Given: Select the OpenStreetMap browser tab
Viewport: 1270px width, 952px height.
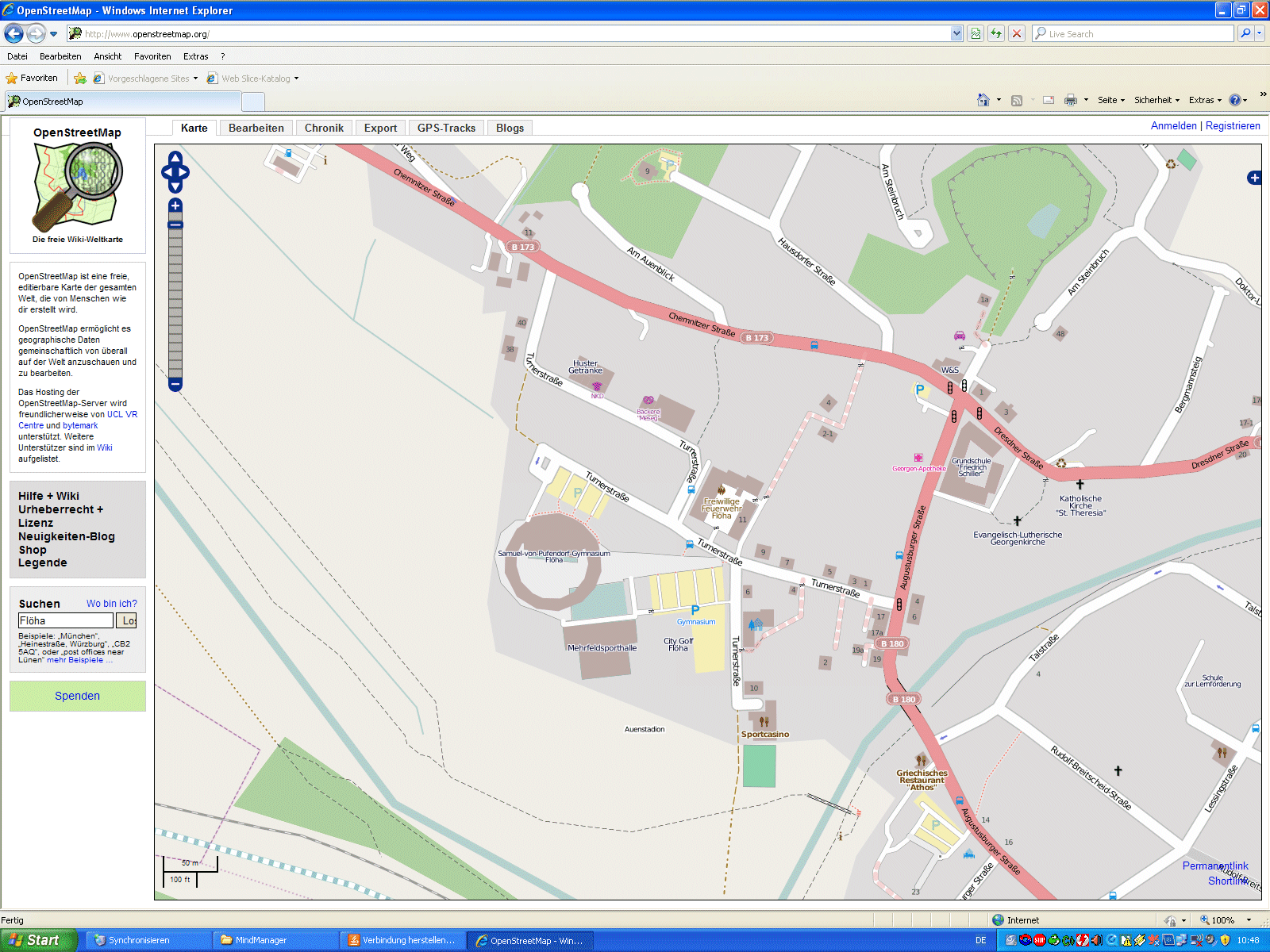Looking at the screenshot, I should pyautogui.click(x=123, y=102).
